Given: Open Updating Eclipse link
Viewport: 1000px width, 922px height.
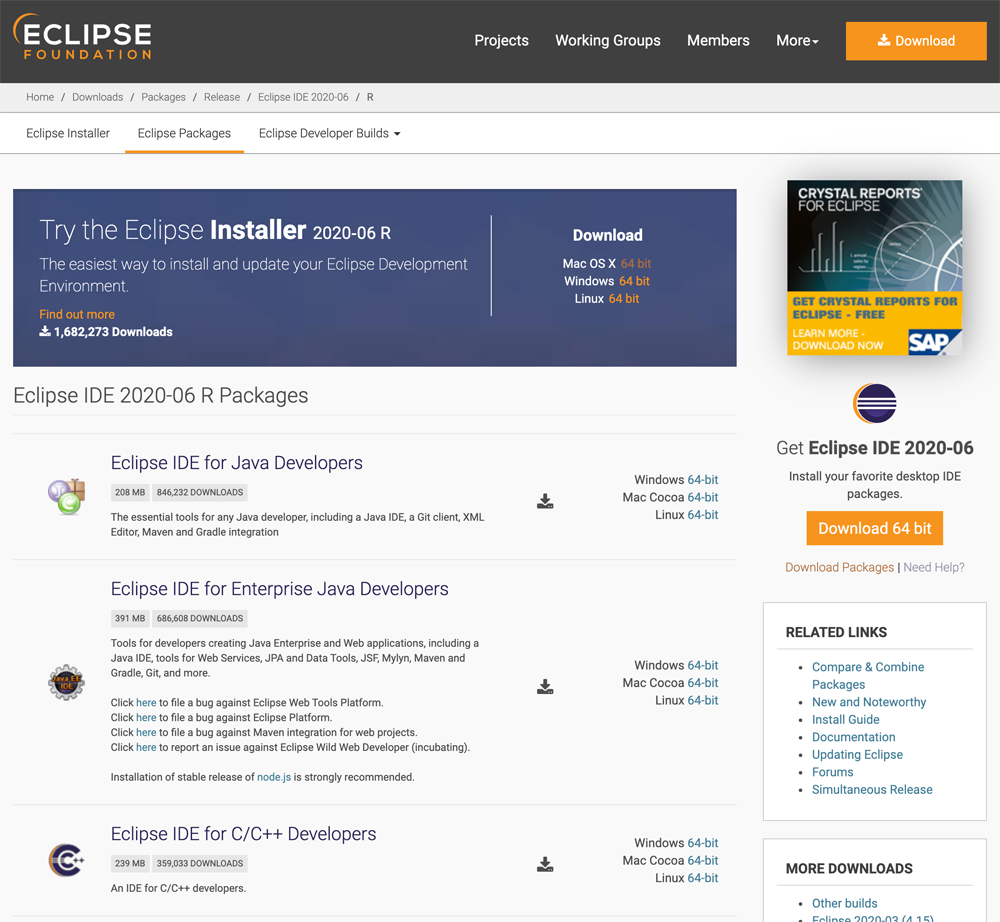Looking at the screenshot, I should click(x=857, y=754).
